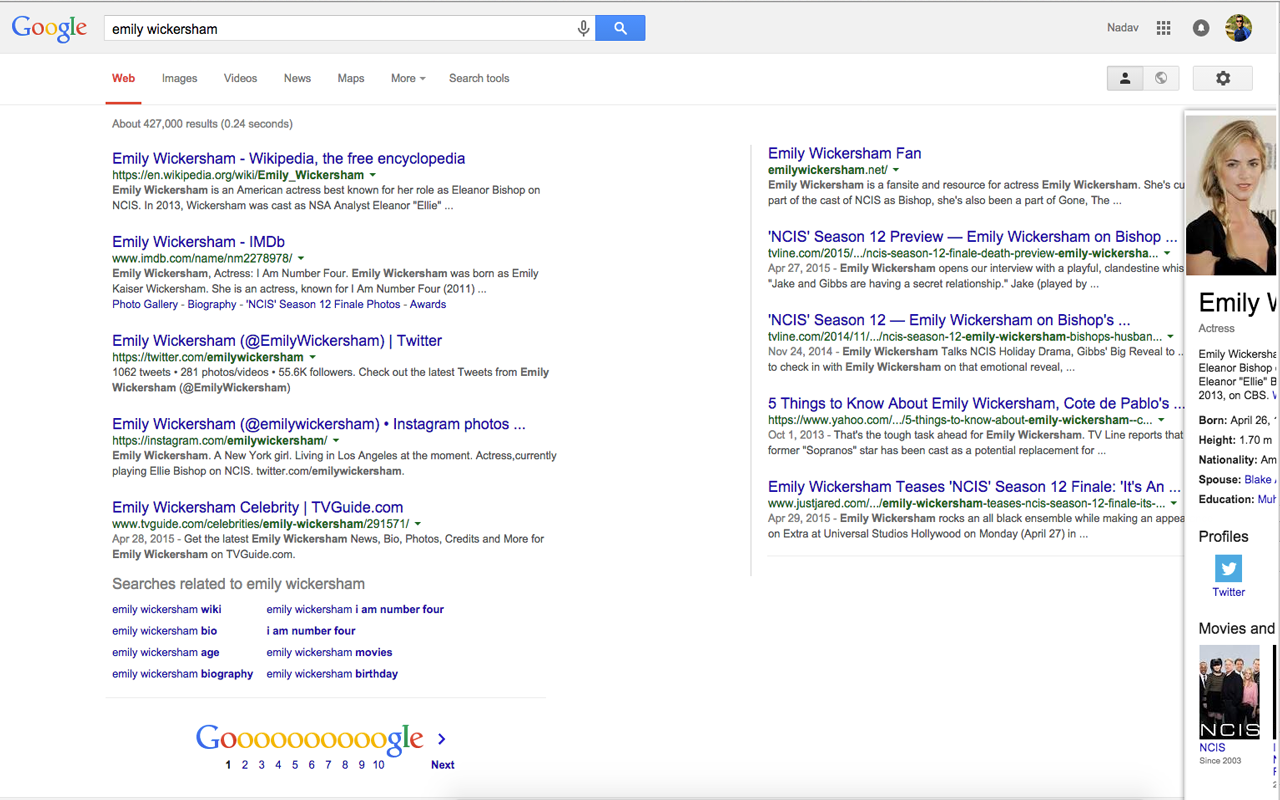Viewport: 1280px width, 800px height.
Task: Open Emily Wickersham Wikipedia result
Action: pos(288,158)
